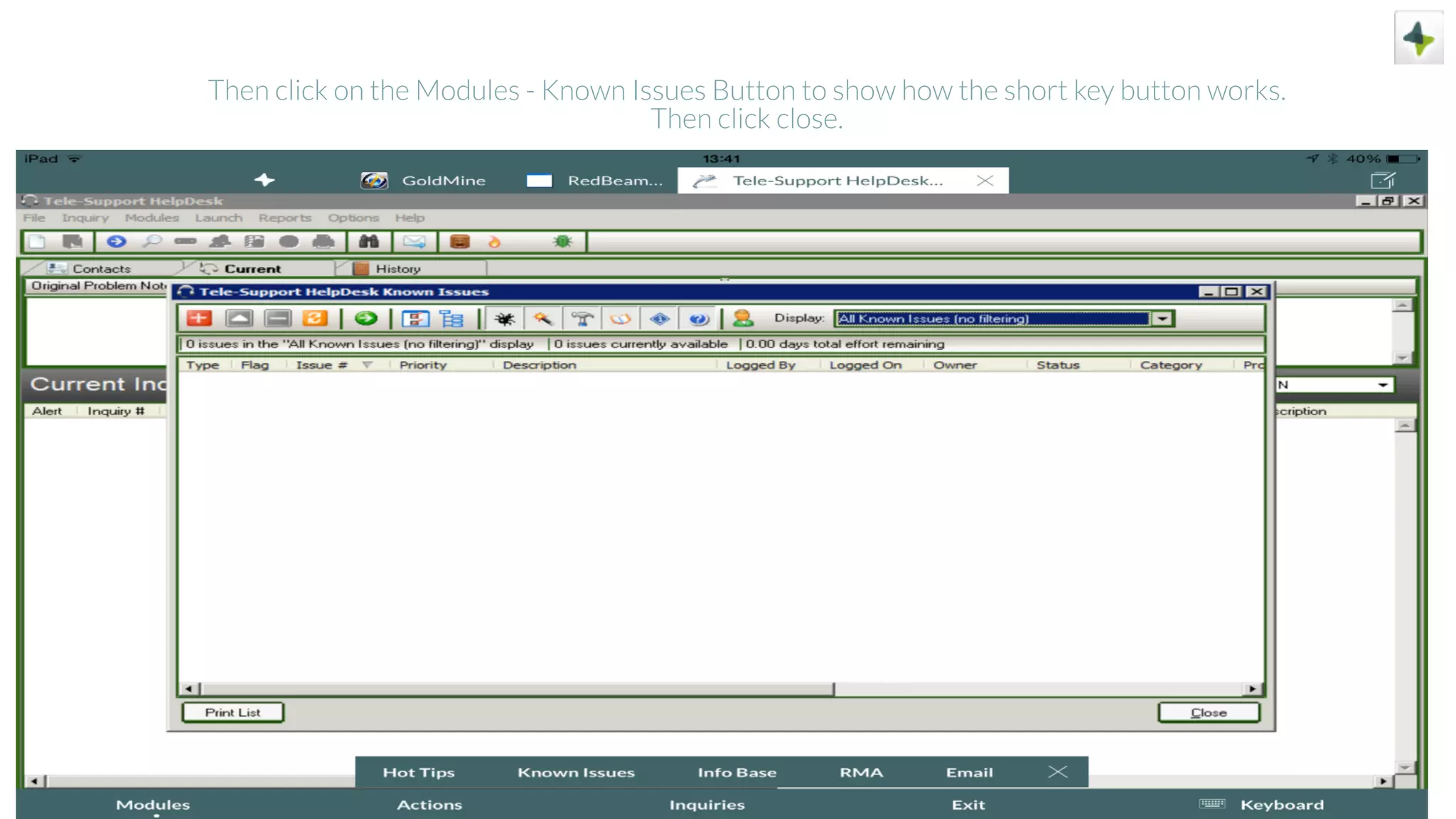Viewport: 1456px width, 819px height.
Task: Dismiss the shortcut bar with its X
Action: click(x=1058, y=772)
